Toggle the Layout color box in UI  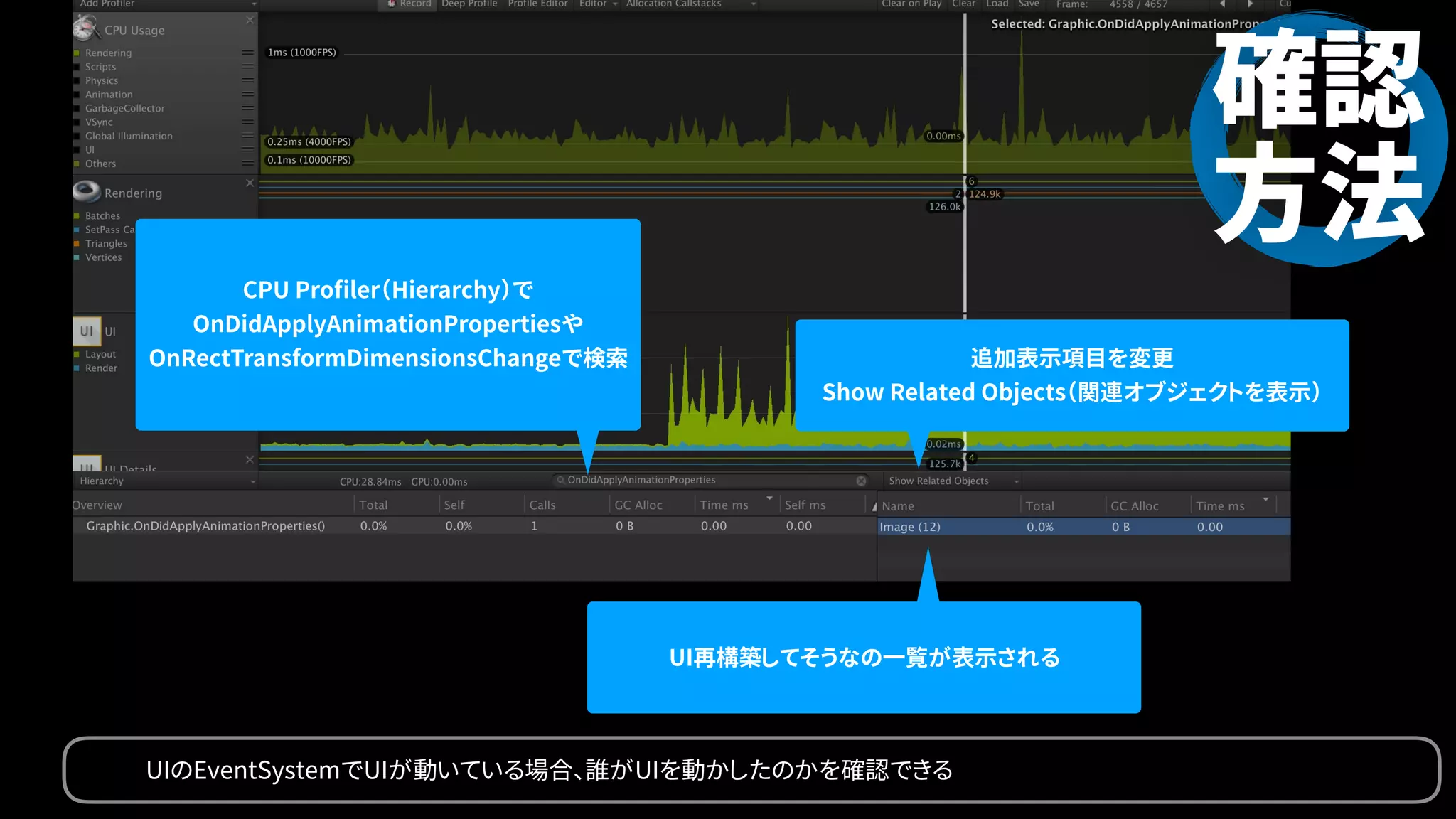coord(77,355)
